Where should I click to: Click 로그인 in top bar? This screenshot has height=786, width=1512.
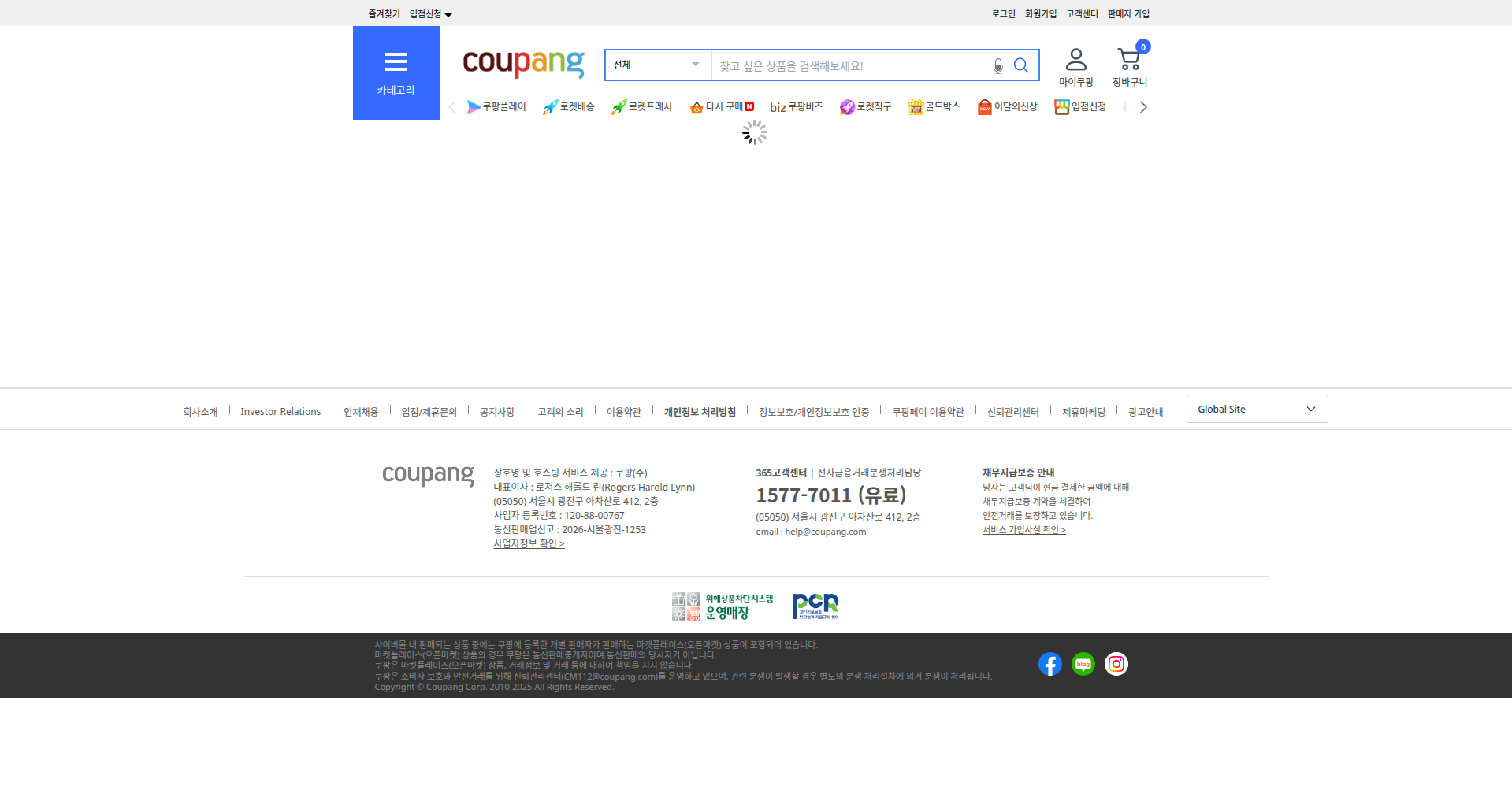tap(1003, 14)
